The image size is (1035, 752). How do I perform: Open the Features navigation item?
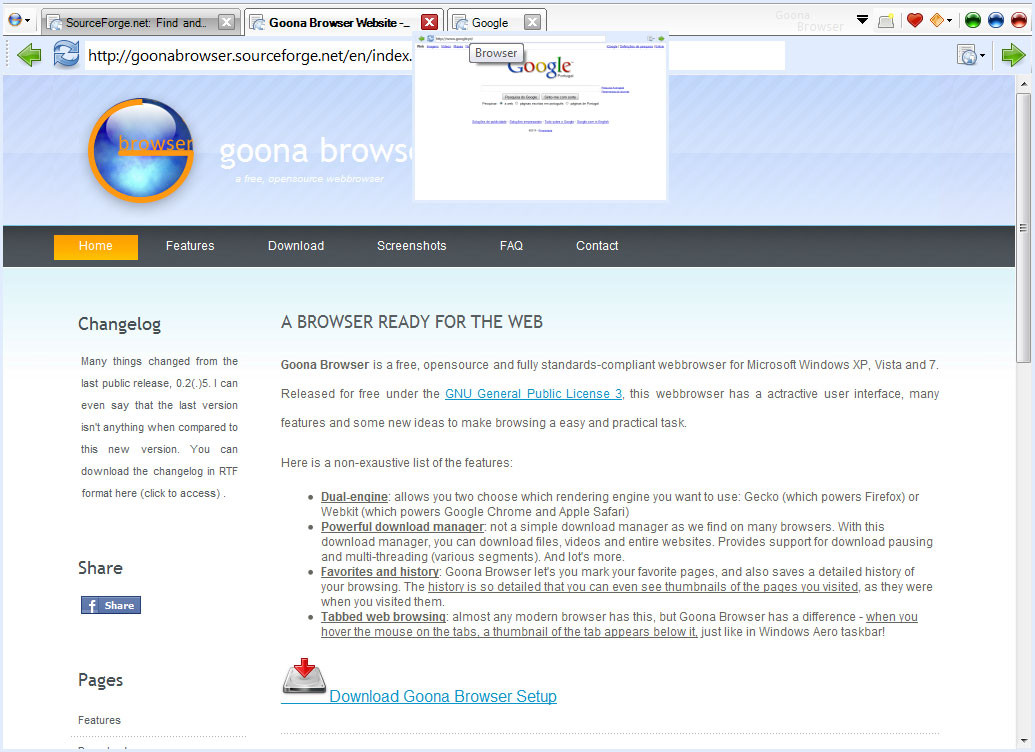click(190, 246)
